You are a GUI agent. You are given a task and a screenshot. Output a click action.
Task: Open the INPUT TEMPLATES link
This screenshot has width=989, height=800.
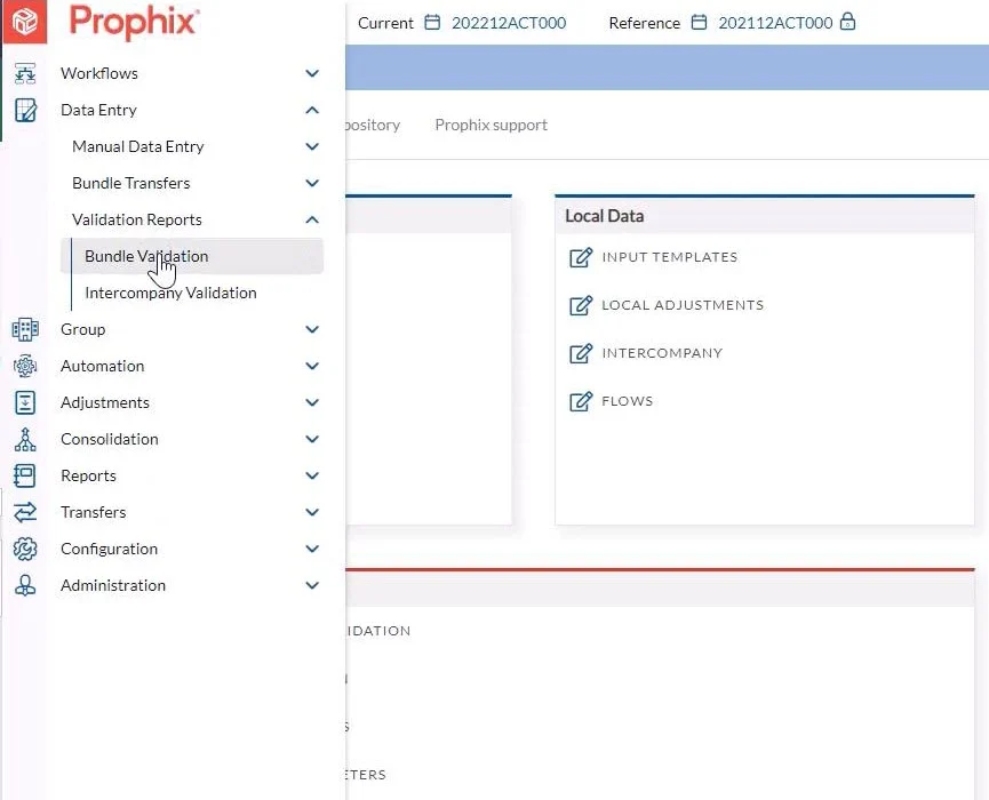click(x=669, y=257)
